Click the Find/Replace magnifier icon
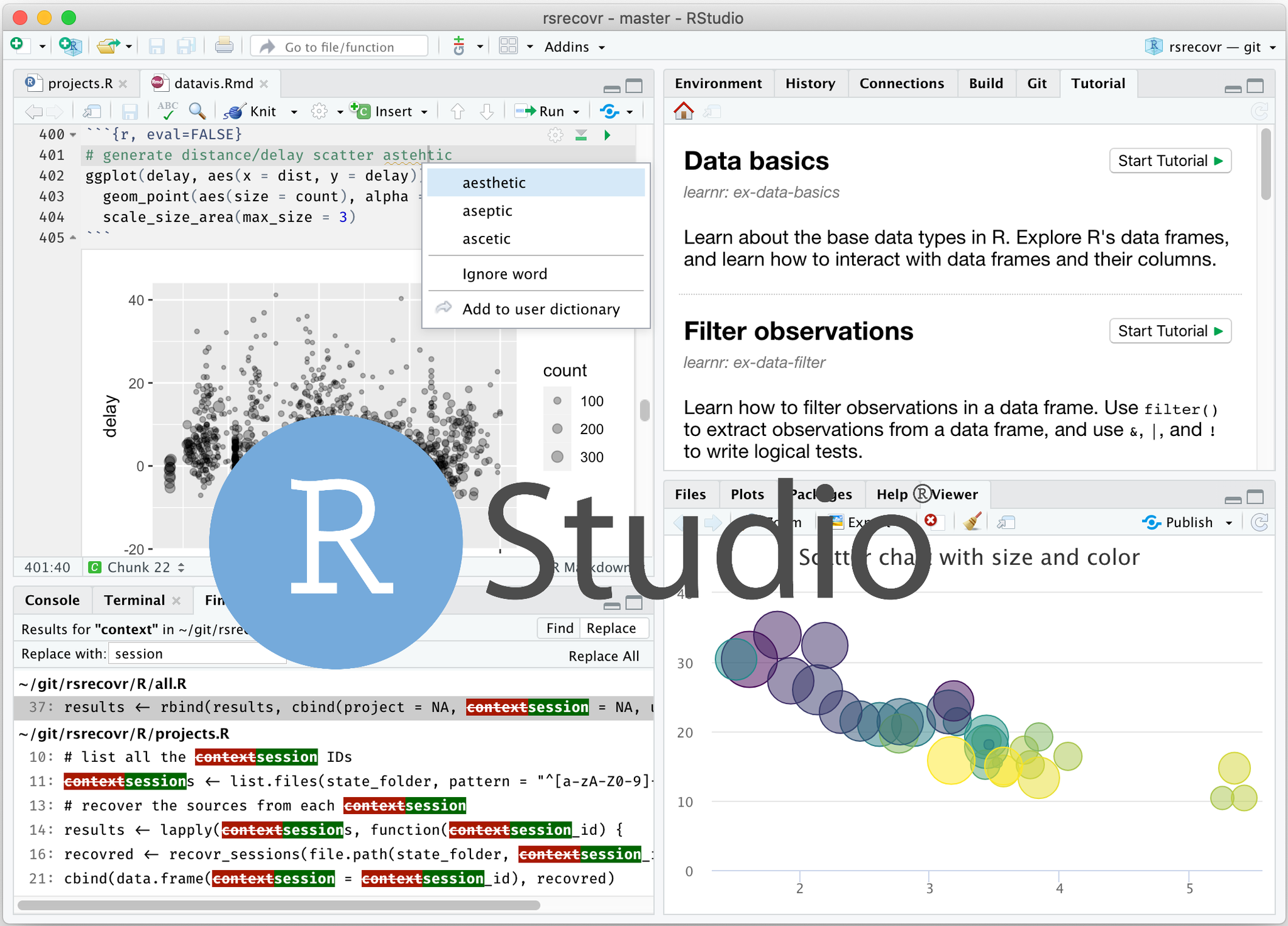The height and width of the screenshot is (926, 1288). tap(197, 111)
